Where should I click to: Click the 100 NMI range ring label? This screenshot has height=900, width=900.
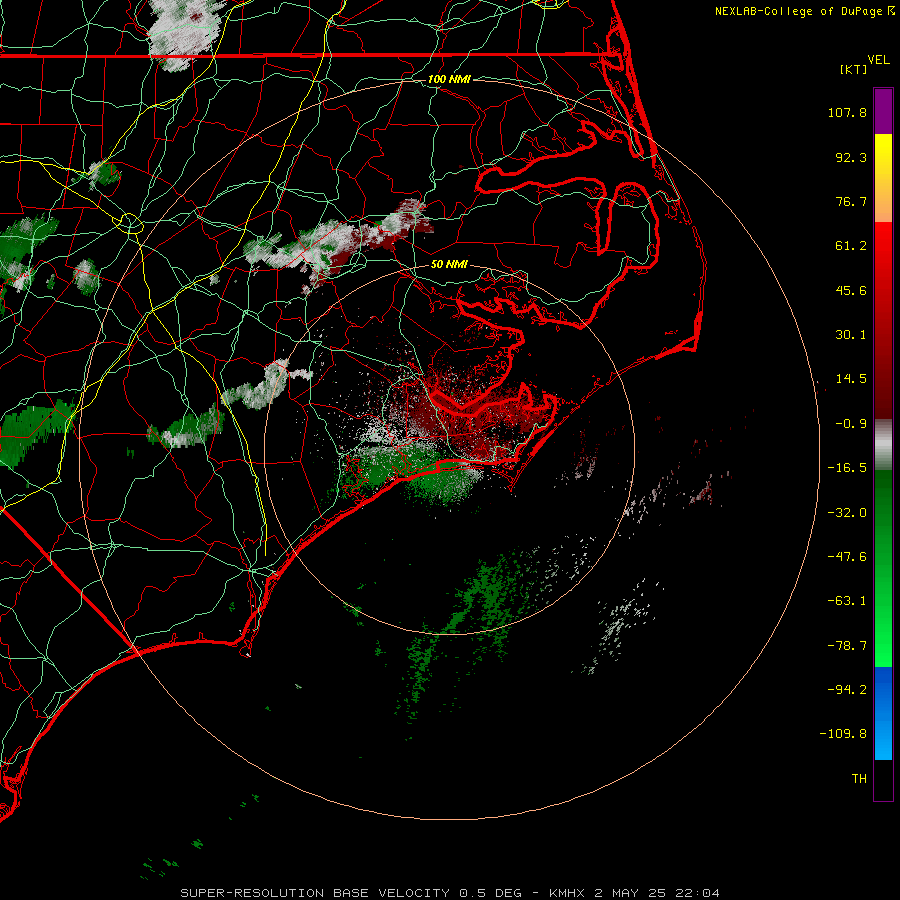tap(449, 79)
